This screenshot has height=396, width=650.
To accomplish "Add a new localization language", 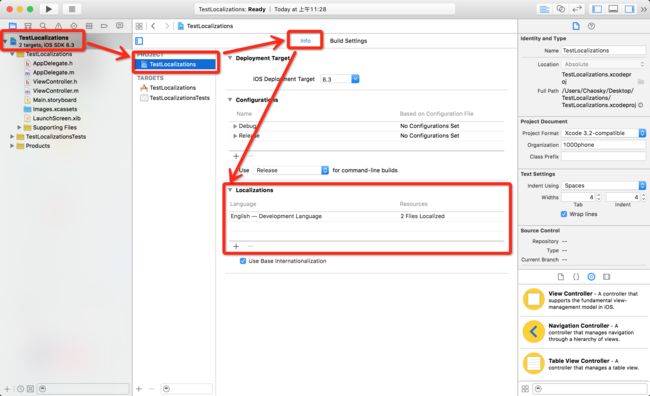I will coord(236,246).
